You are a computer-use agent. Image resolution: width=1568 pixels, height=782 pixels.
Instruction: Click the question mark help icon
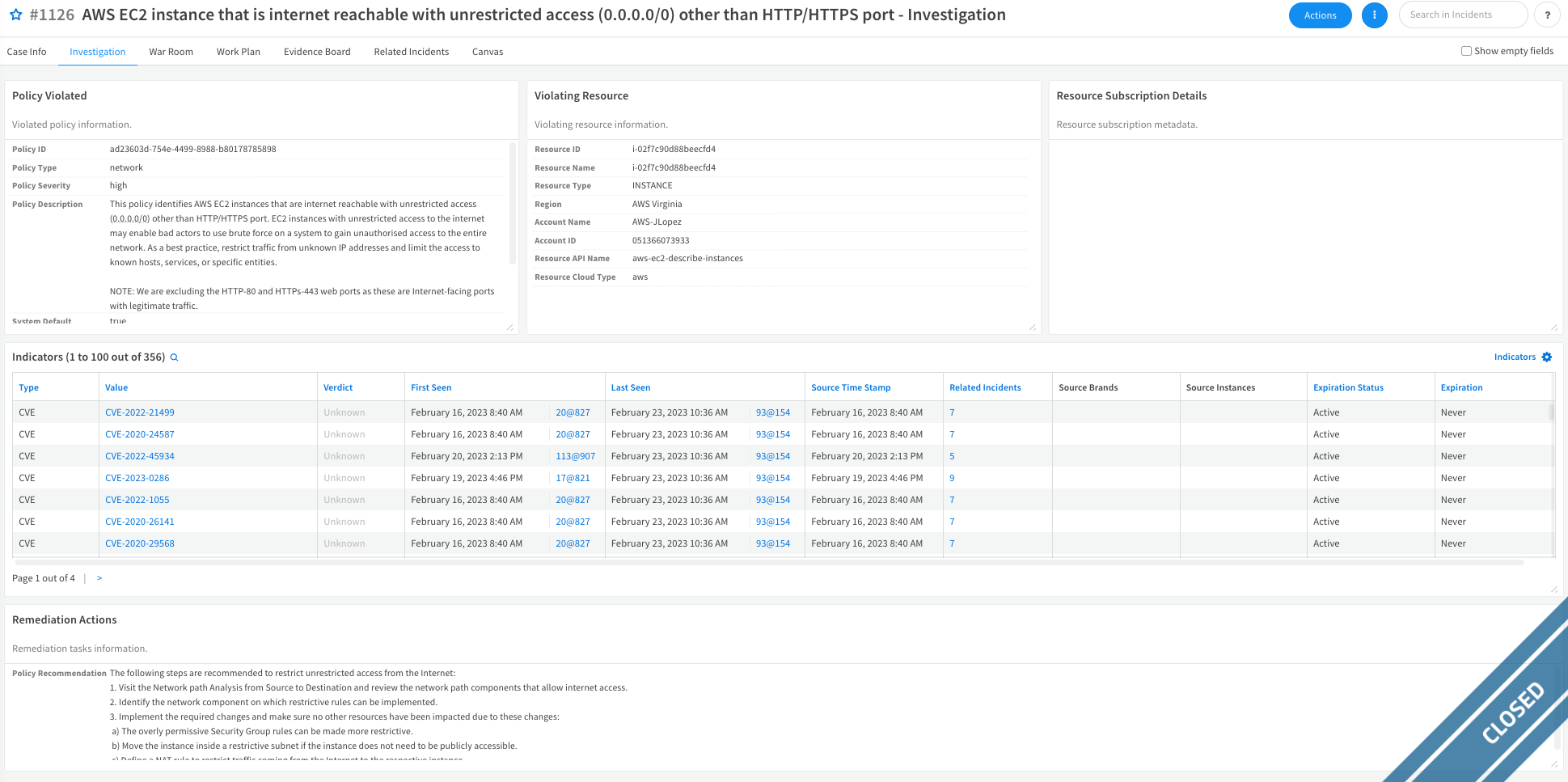pyautogui.click(x=1546, y=15)
